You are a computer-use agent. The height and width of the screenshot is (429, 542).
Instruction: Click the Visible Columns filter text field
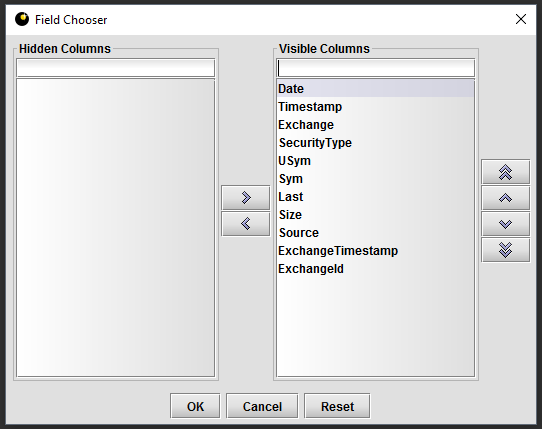pos(376,68)
